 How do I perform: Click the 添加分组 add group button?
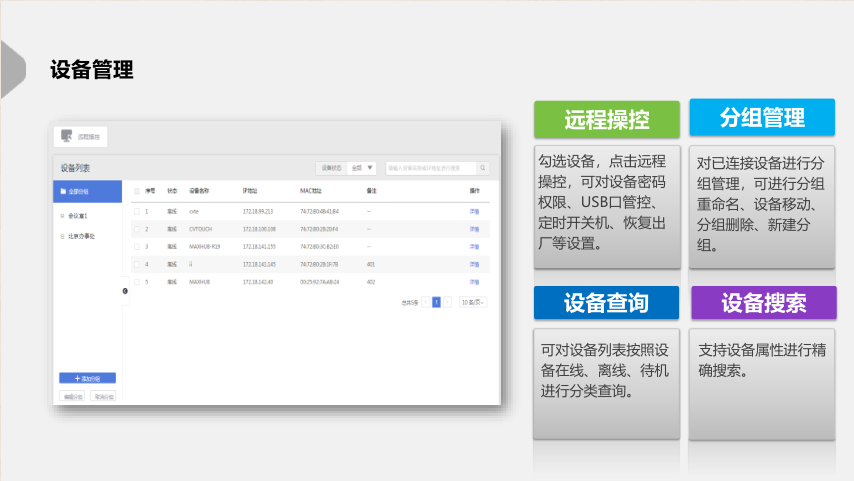(x=87, y=379)
